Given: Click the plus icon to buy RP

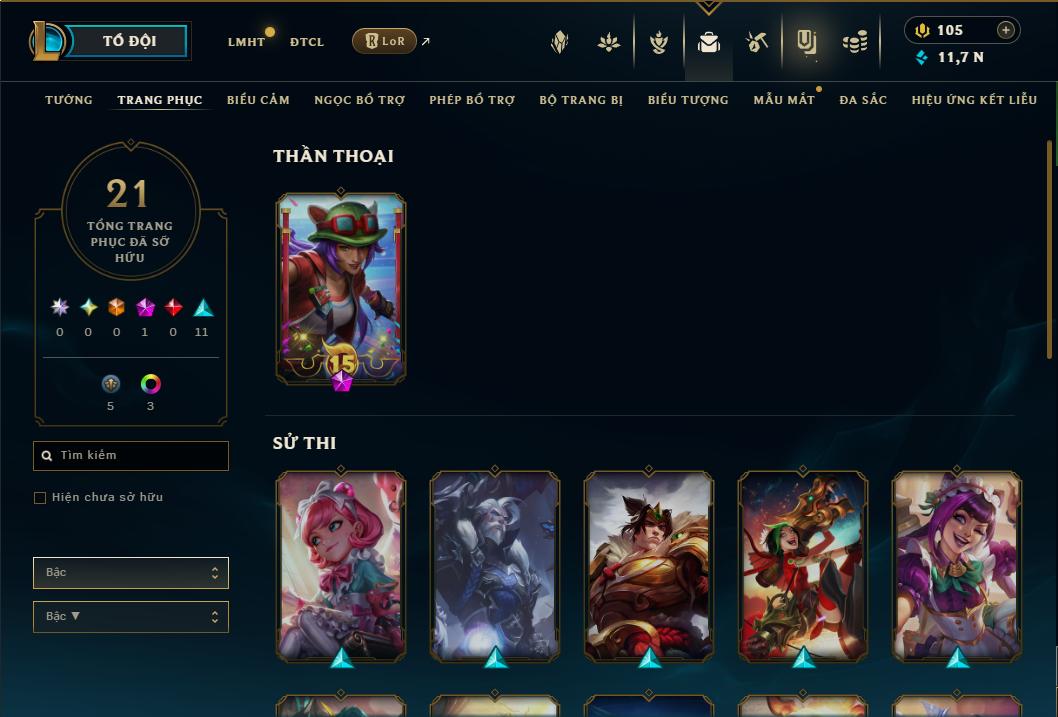Looking at the screenshot, I should 1005,30.
